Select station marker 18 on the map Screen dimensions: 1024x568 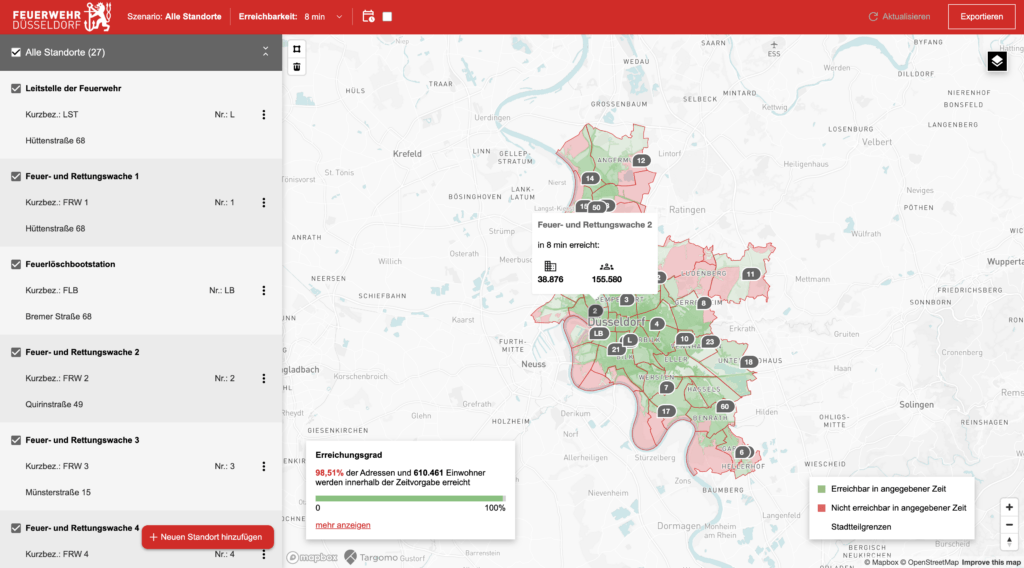click(748, 362)
